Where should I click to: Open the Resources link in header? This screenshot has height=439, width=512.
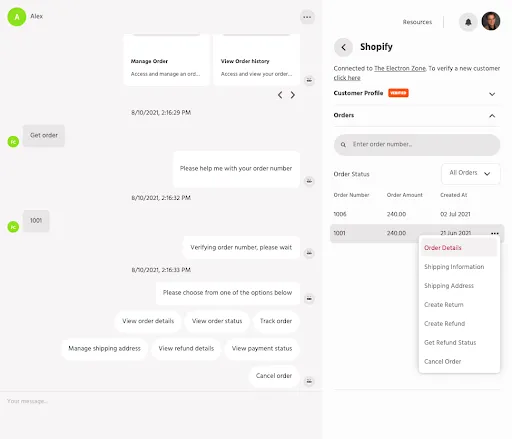pos(417,22)
